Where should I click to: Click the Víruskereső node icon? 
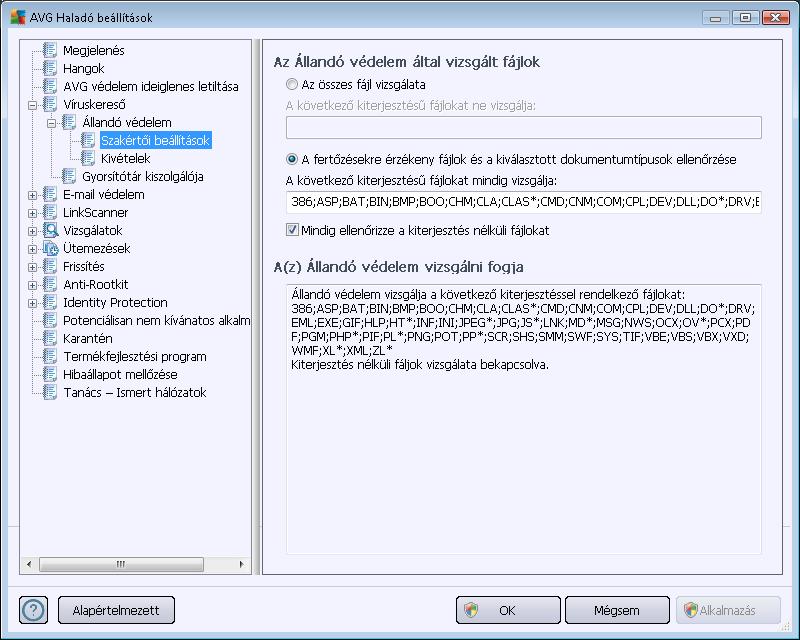50,104
